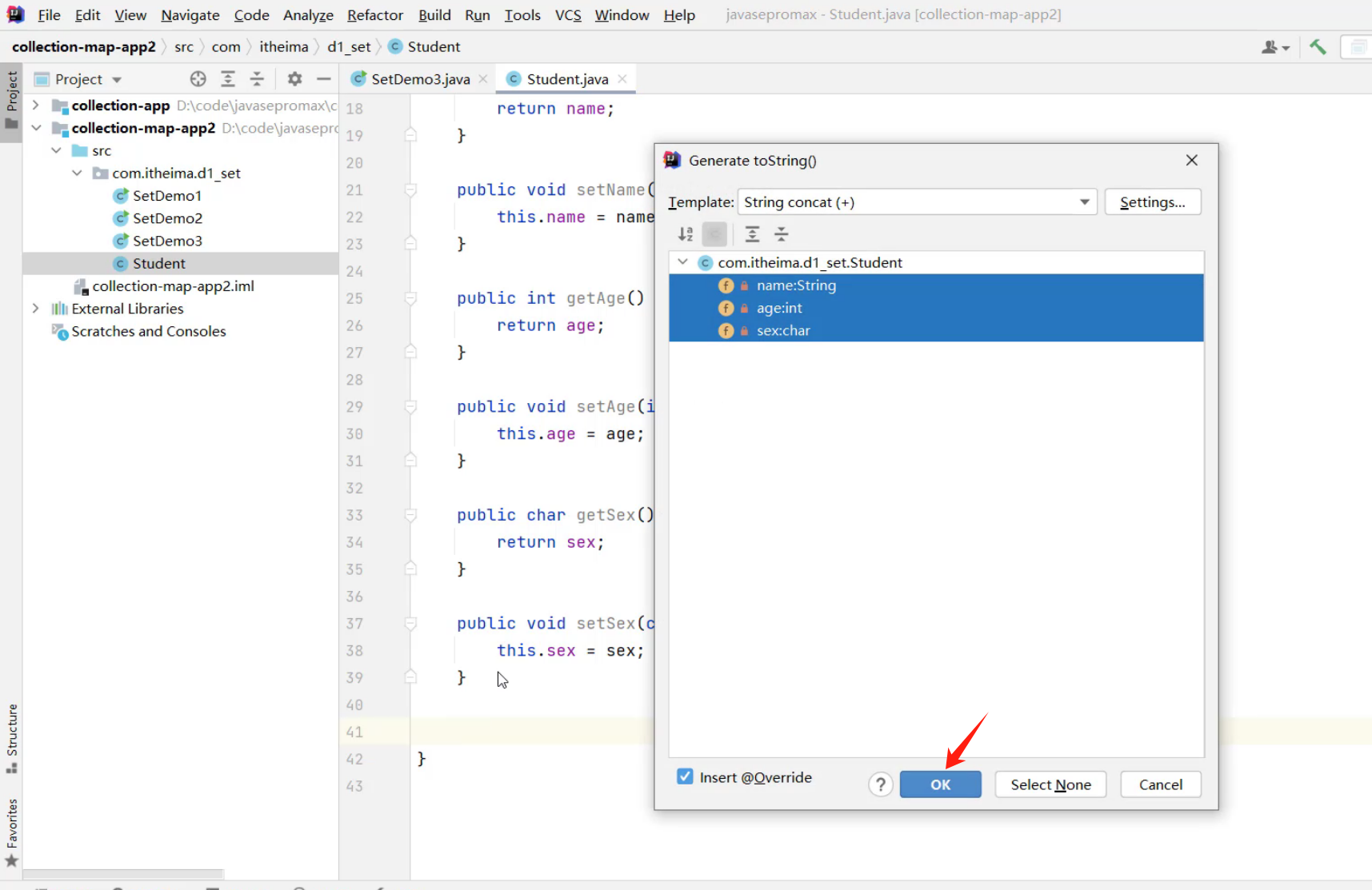
Task: Collapse the com.itheima.d1_set package node
Action: click(x=77, y=173)
